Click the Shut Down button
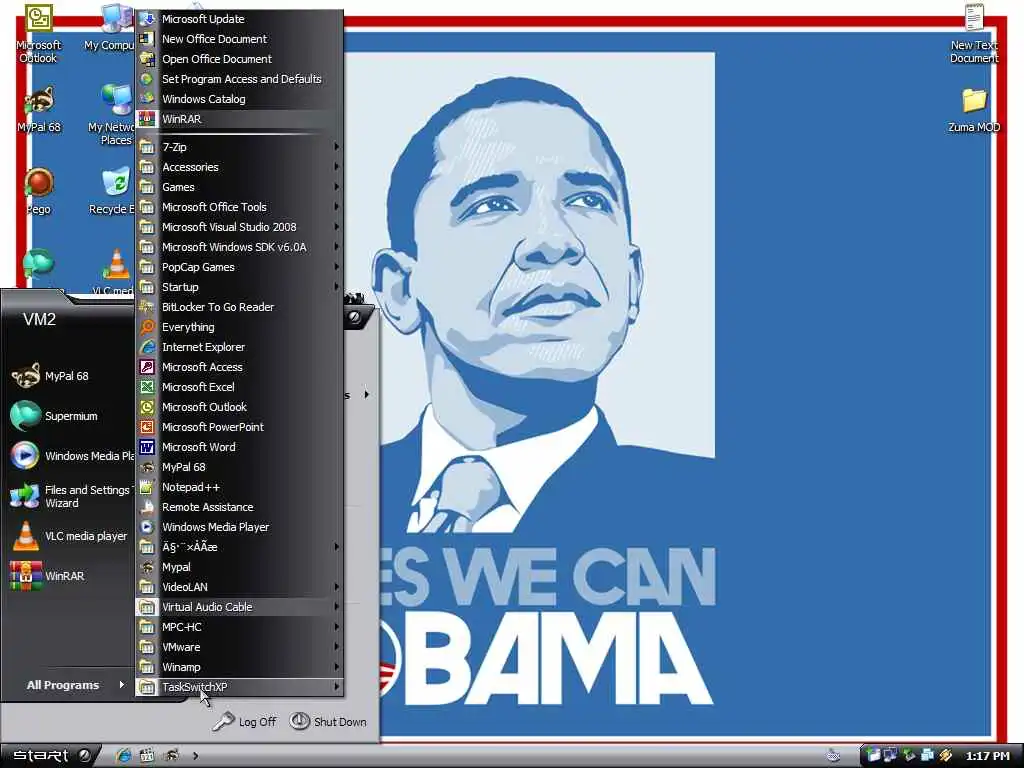This screenshot has height=768, width=1024. [328, 722]
